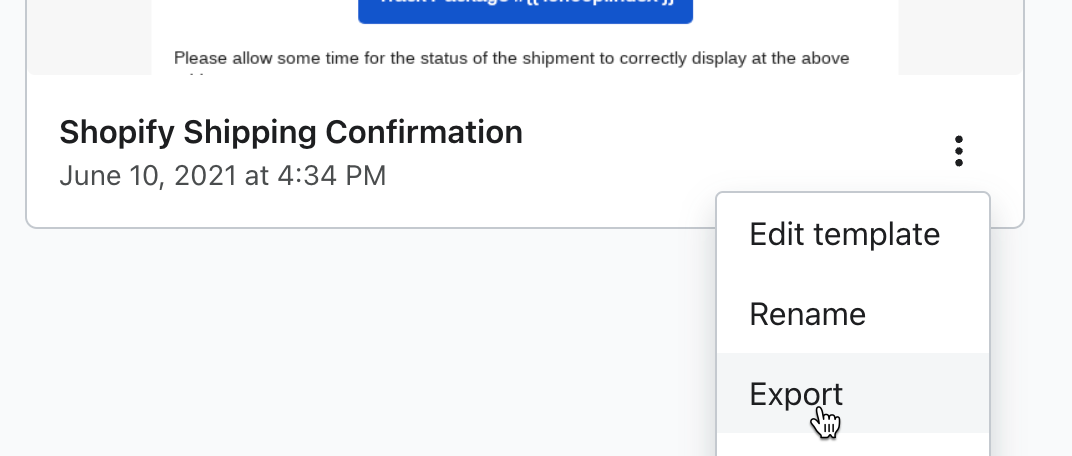
Task: Click the Shopify Shipping Confirmation title
Action: pyautogui.click(x=291, y=132)
